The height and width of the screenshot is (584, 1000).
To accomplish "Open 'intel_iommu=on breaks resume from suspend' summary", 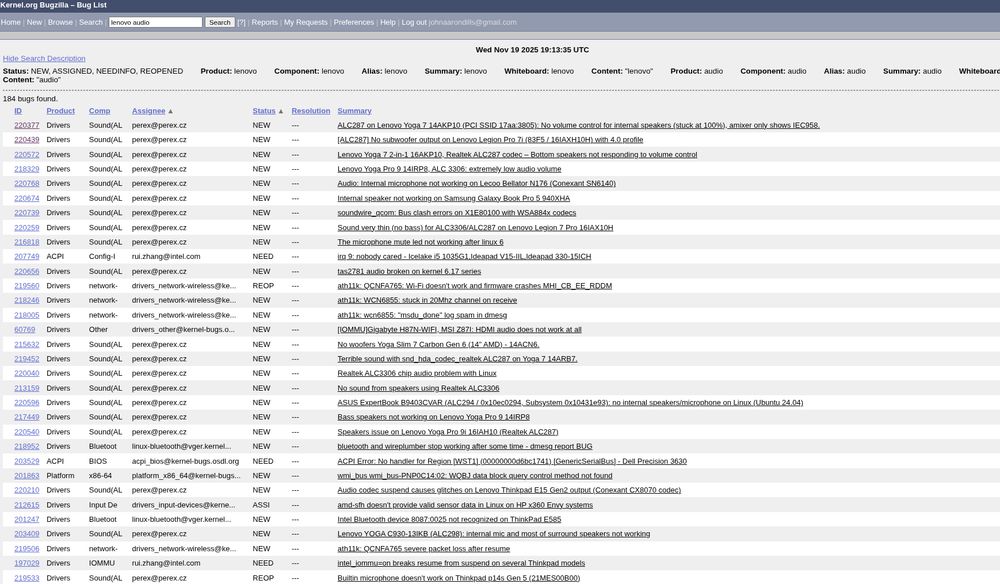I will coord(461,563).
